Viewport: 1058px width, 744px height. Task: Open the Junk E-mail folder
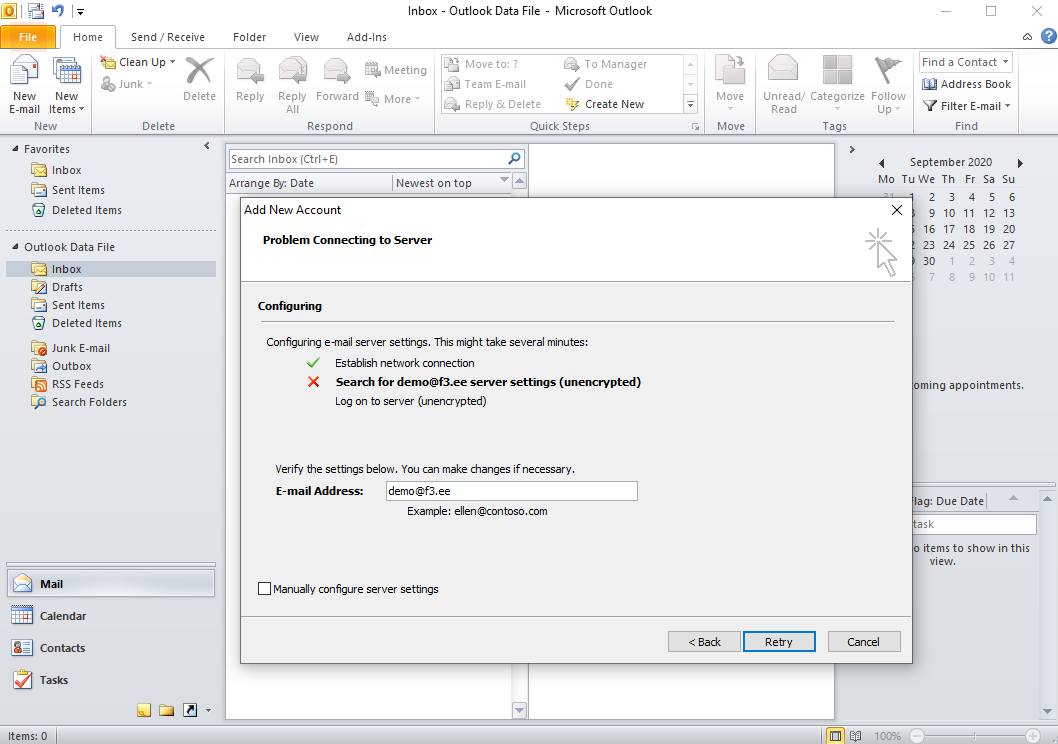(80, 348)
